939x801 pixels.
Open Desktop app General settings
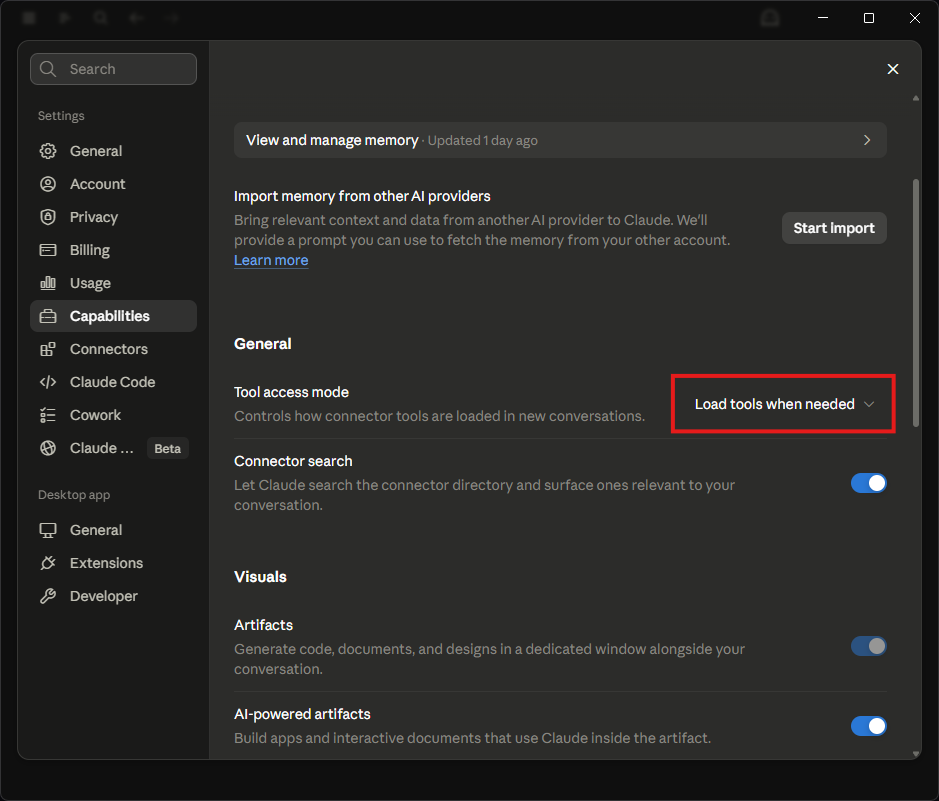[x=113, y=530]
